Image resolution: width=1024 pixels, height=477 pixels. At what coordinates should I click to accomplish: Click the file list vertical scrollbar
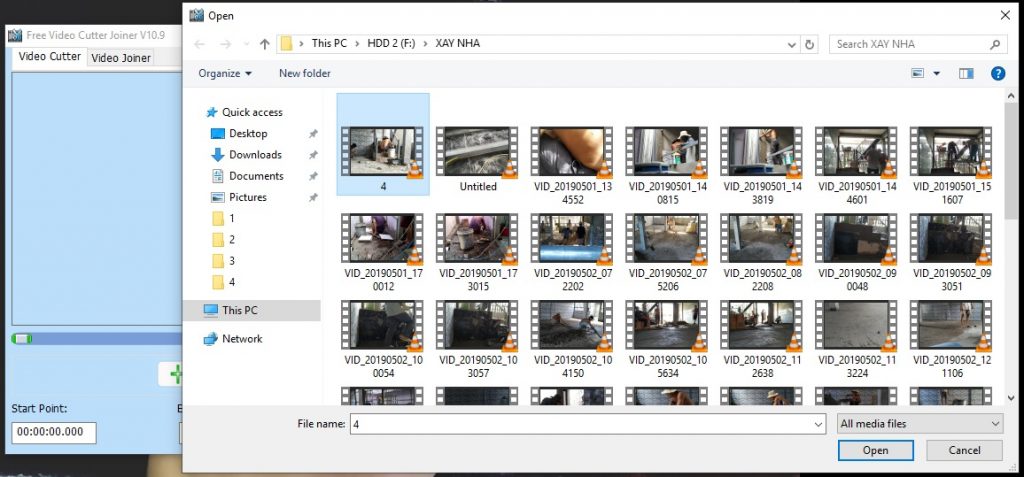(x=1011, y=161)
